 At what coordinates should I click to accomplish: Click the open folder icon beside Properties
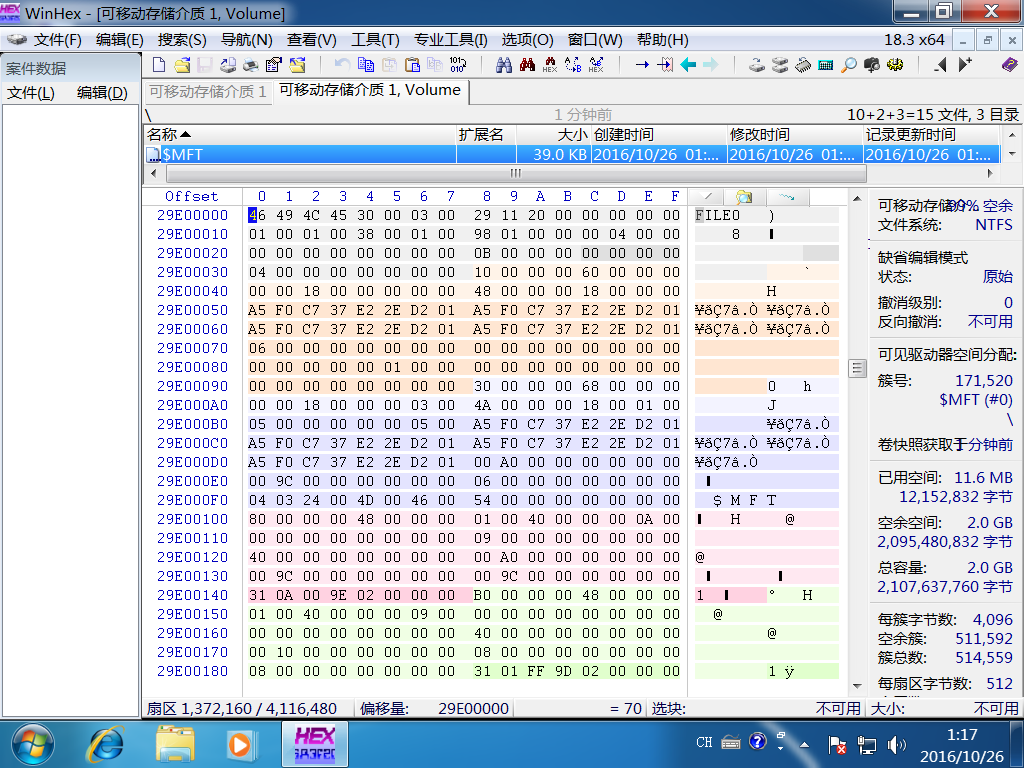[298, 64]
